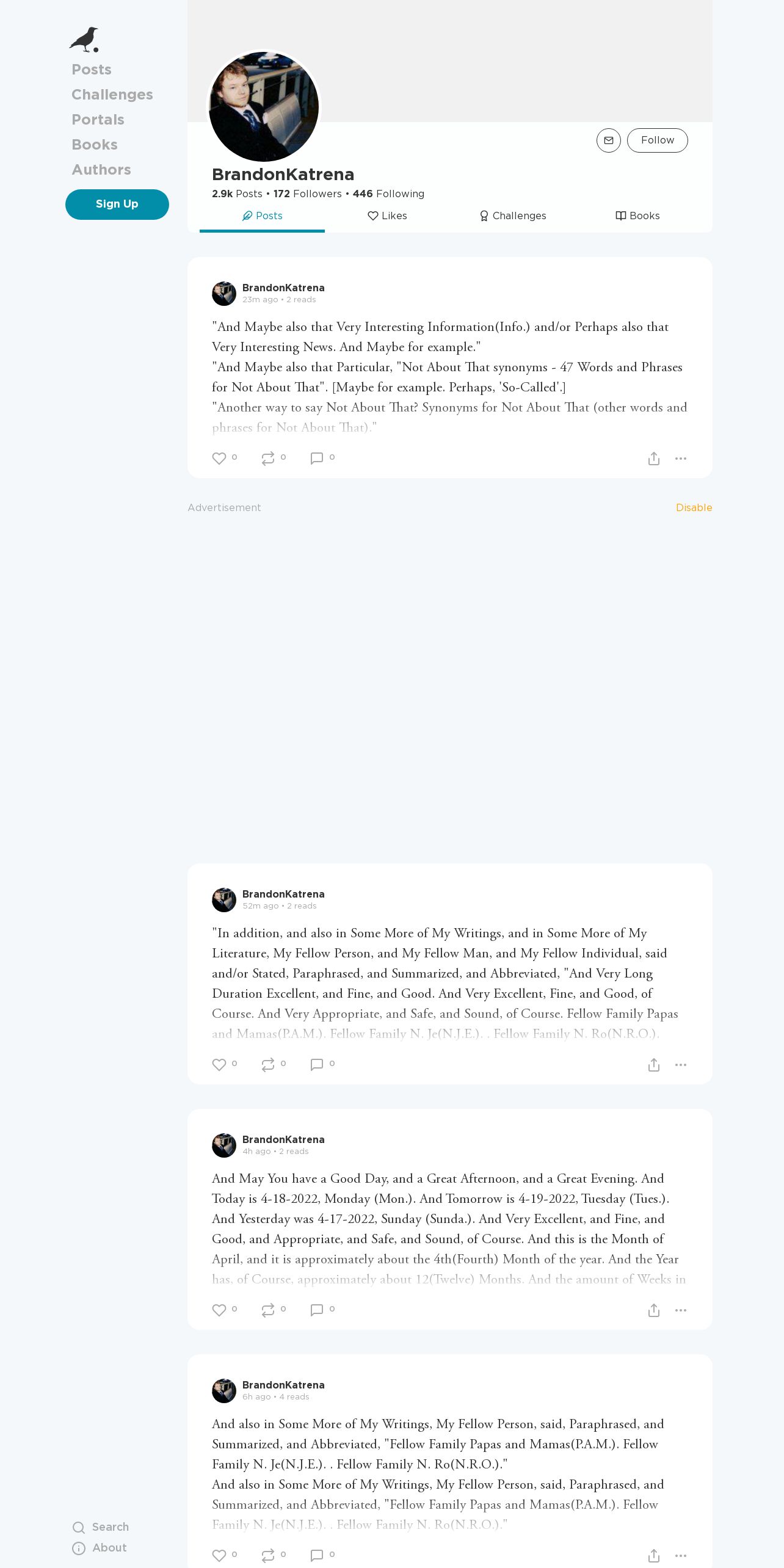Like the 23m ago post
Screen dimensions: 784x1568
(x=219, y=459)
